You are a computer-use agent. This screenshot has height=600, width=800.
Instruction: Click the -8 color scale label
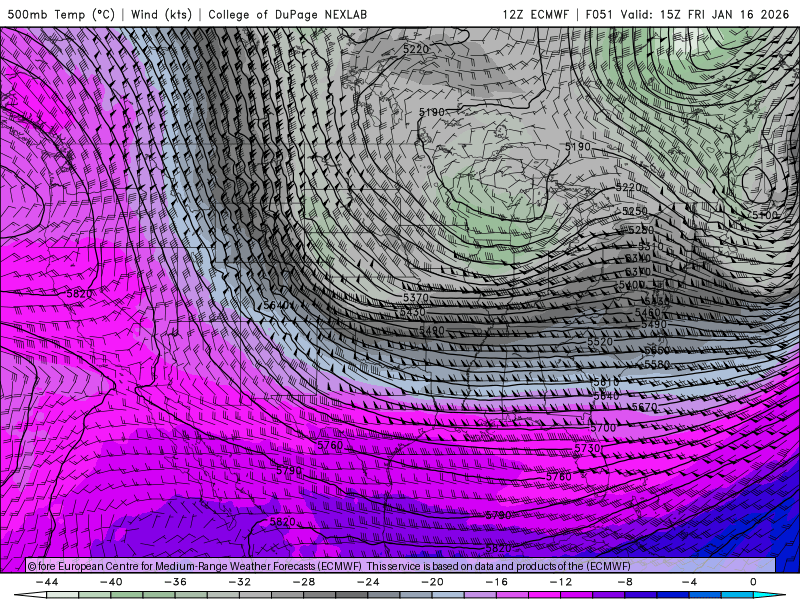pyautogui.click(x=625, y=582)
